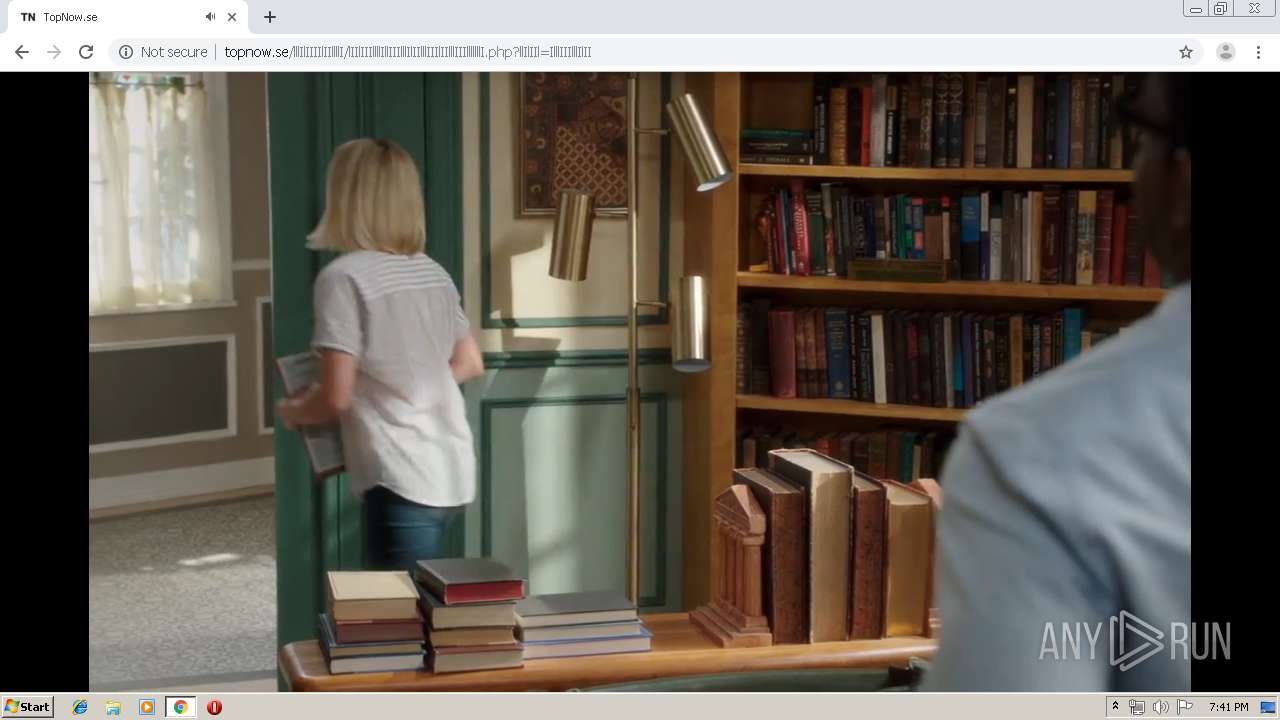Open the volume tray icon
The height and width of the screenshot is (720, 1280).
point(1160,707)
